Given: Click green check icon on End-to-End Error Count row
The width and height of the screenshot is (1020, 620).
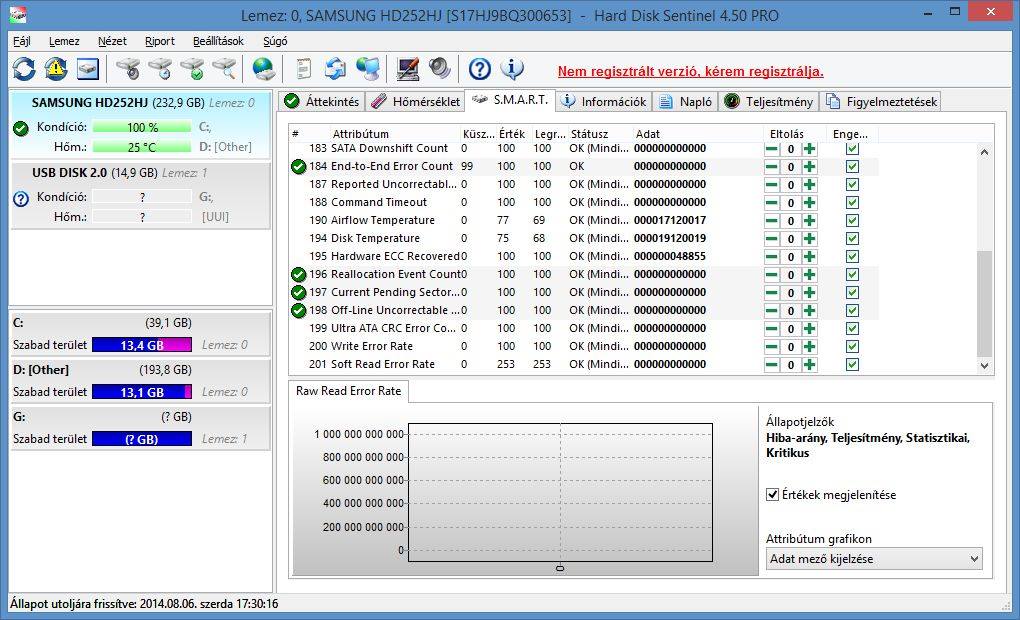Looking at the screenshot, I should point(299,167).
